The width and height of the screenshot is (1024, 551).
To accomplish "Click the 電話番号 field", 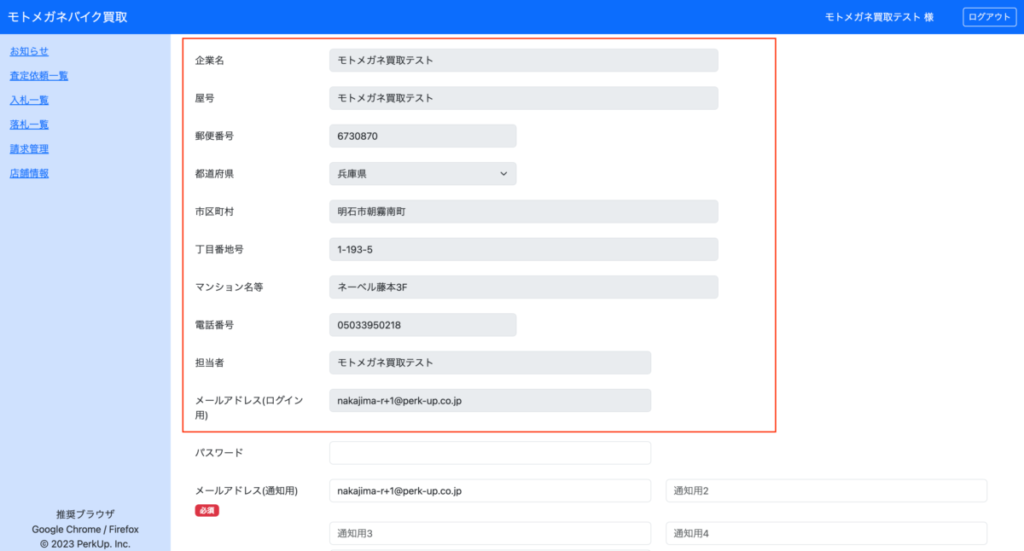I will click(x=422, y=325).
